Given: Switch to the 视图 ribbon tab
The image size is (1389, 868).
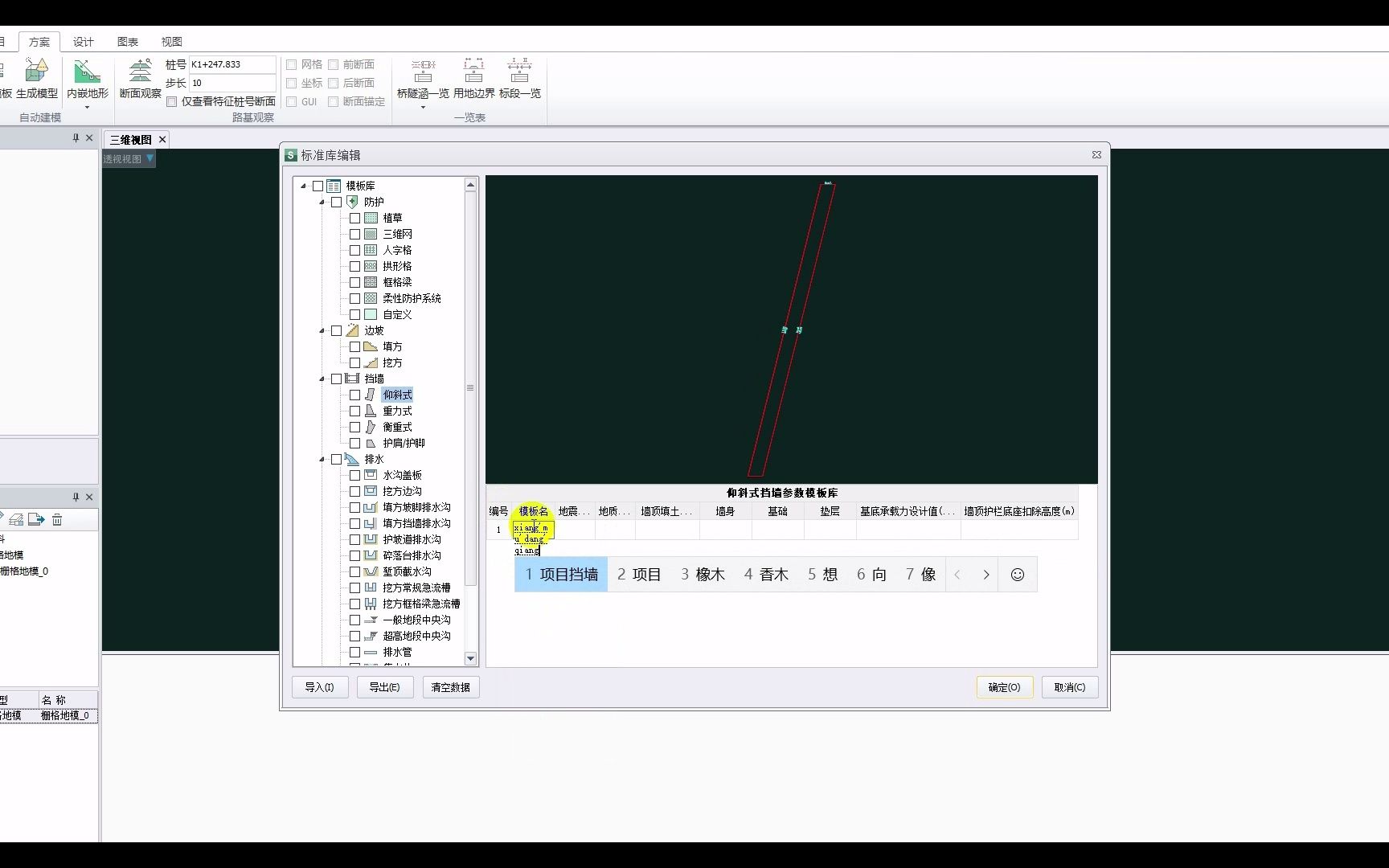Looking at the screenshot, I should [x=171, y=42].
